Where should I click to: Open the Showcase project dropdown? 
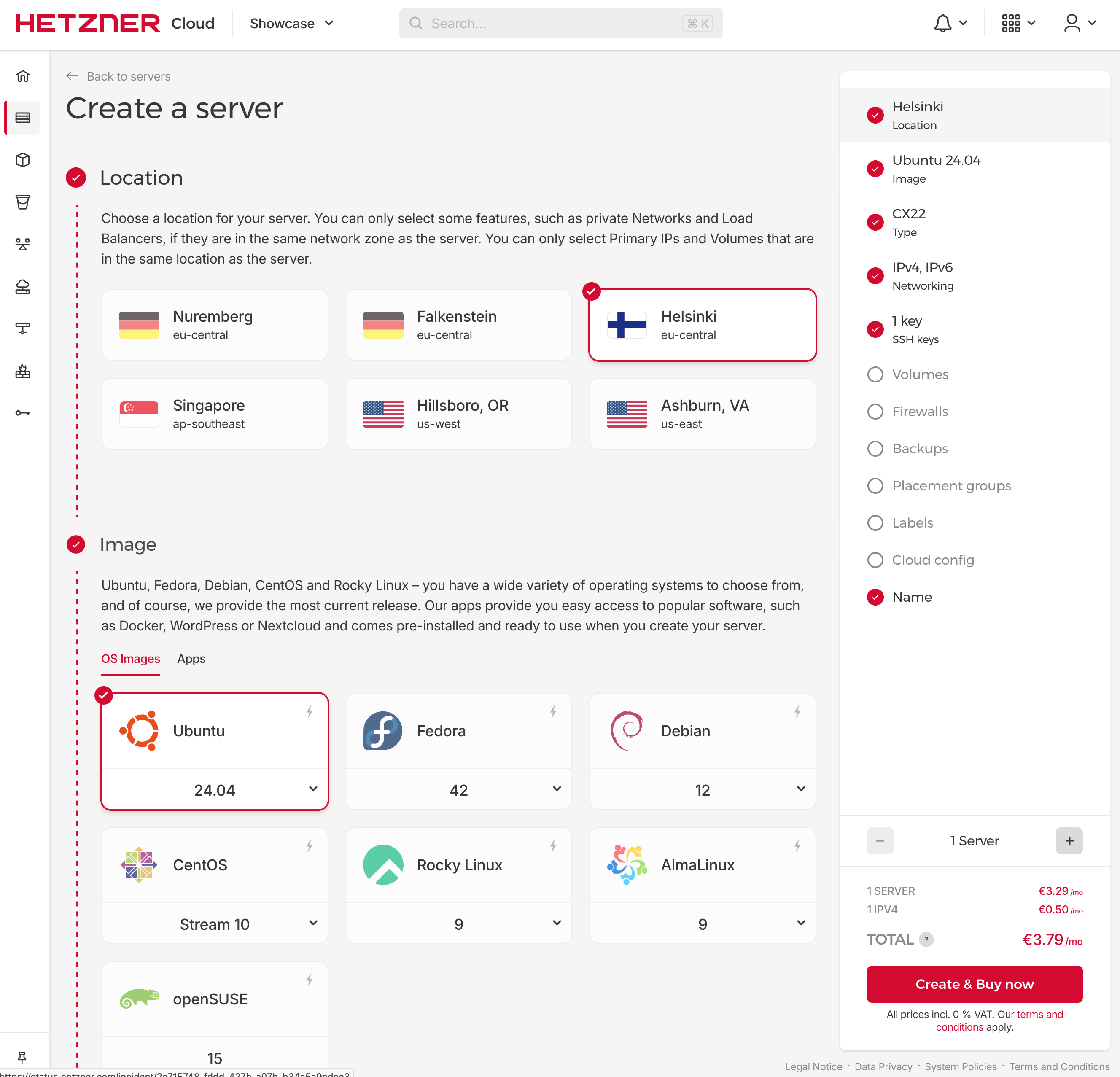(291, 24)
